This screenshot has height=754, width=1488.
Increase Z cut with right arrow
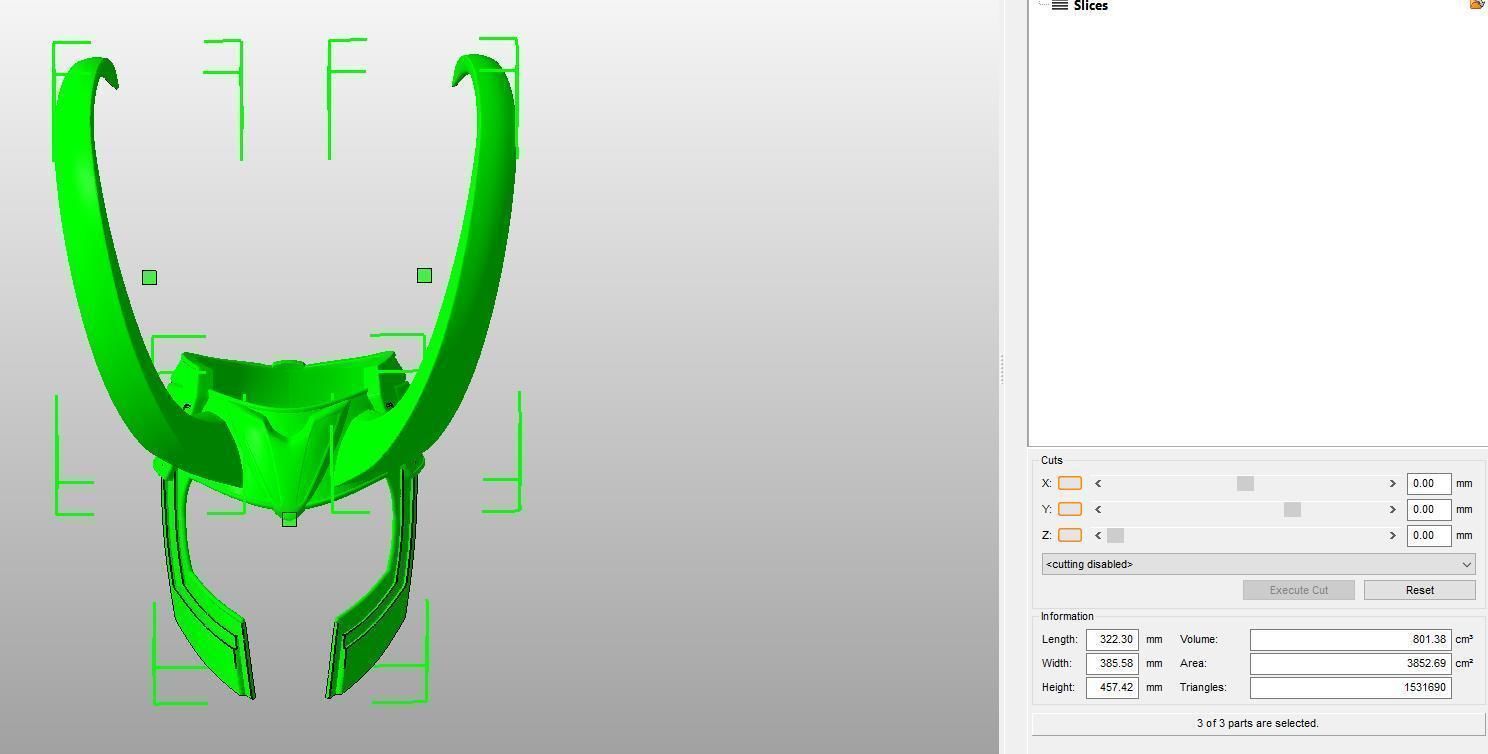1392,535
